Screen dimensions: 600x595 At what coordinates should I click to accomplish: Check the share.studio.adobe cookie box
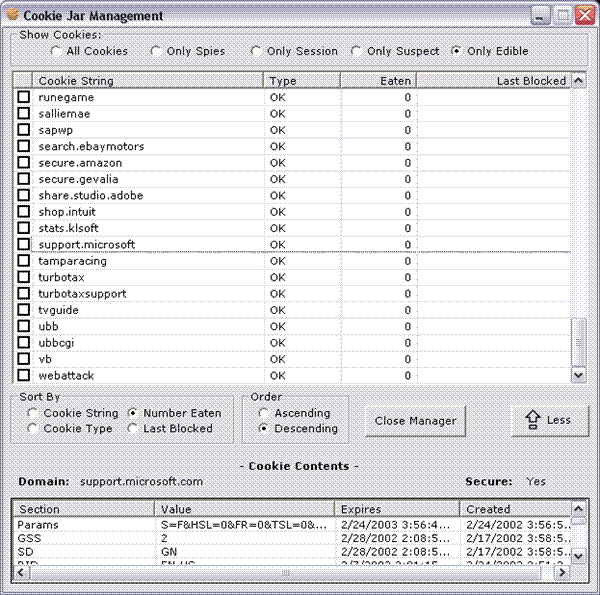click(24, 195)
